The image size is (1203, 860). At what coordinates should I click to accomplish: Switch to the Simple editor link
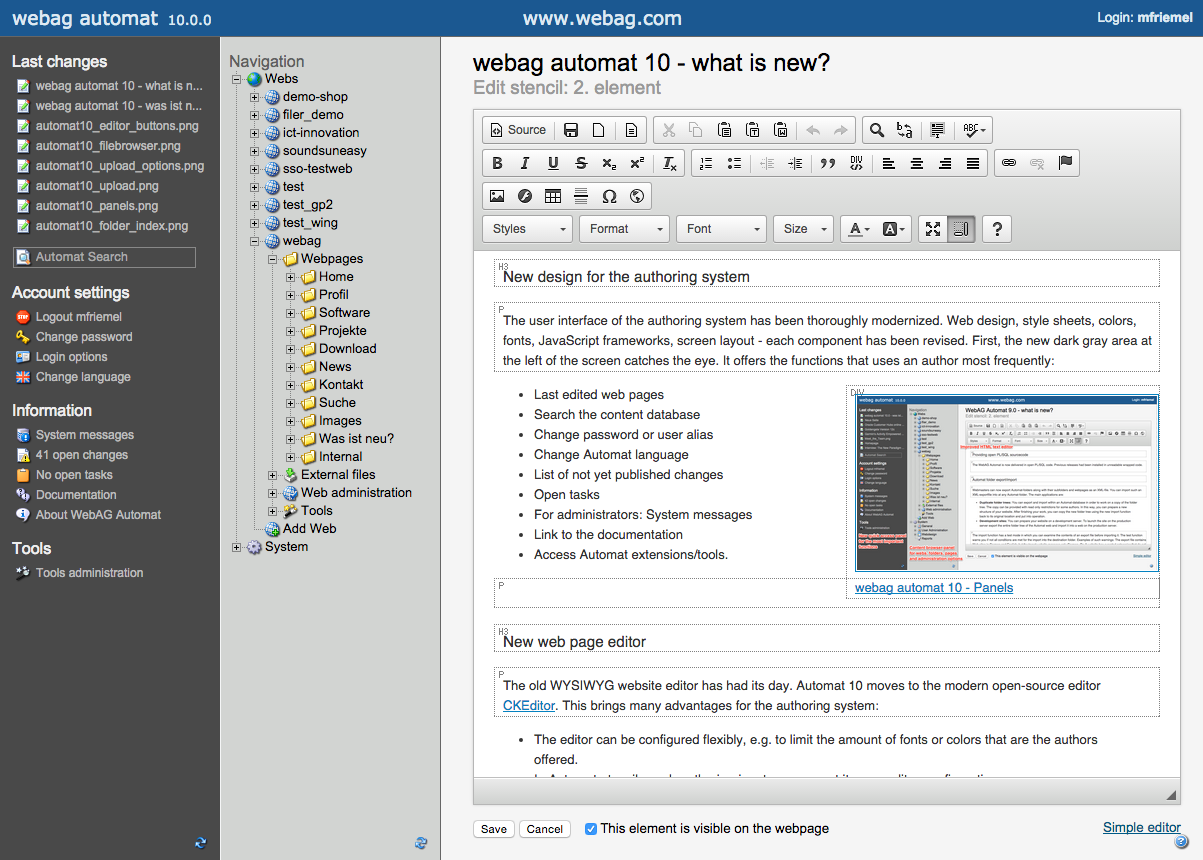[1142, 827]
